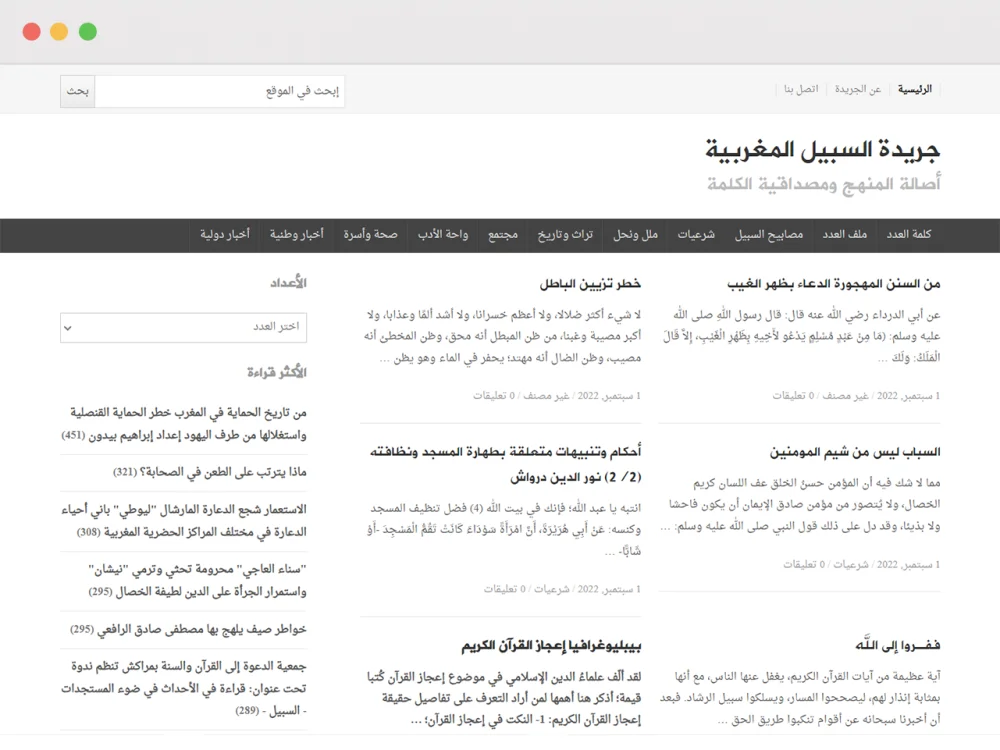The image size is (1000, 750).
Task: Click the الأكثر قراءة sidebar heading
Action: (277, 372)
